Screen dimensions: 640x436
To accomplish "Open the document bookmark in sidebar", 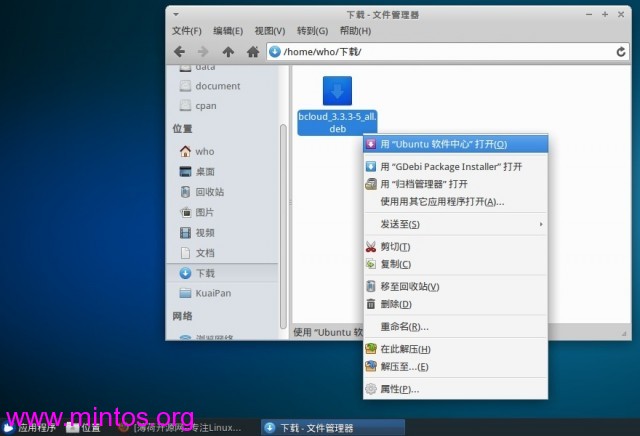I will [x=210, y=86].
